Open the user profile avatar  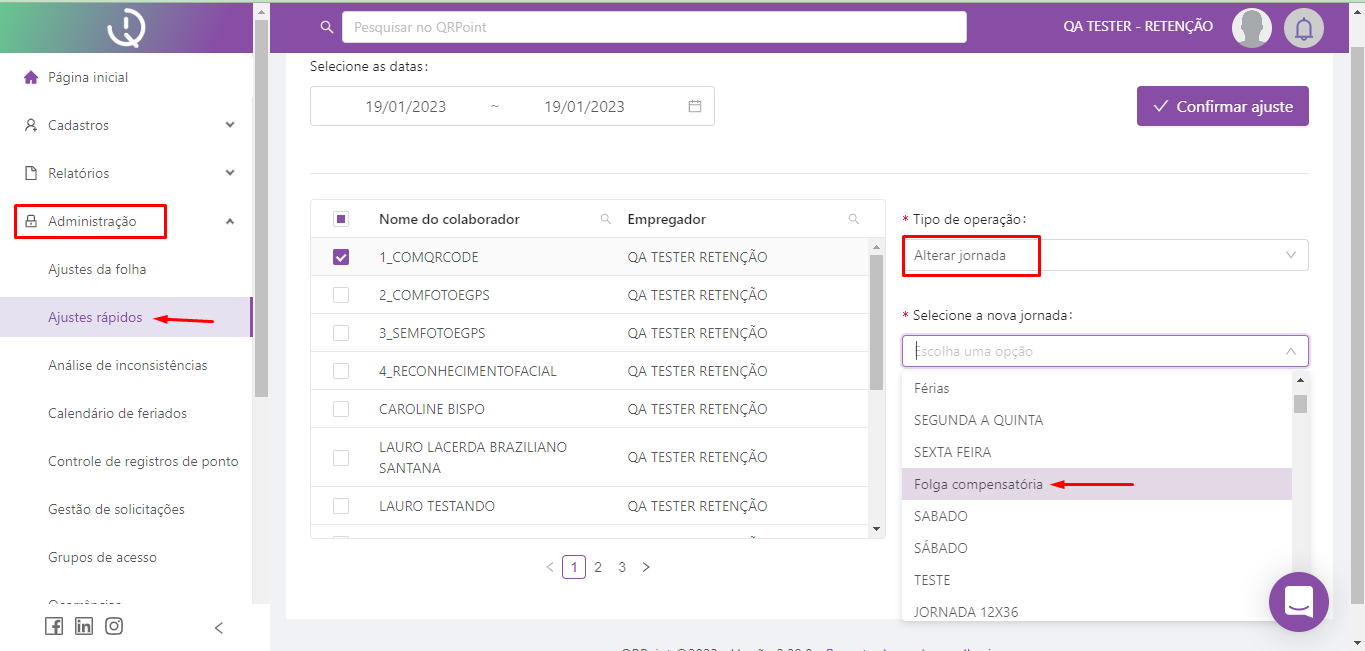(1251, 28)
